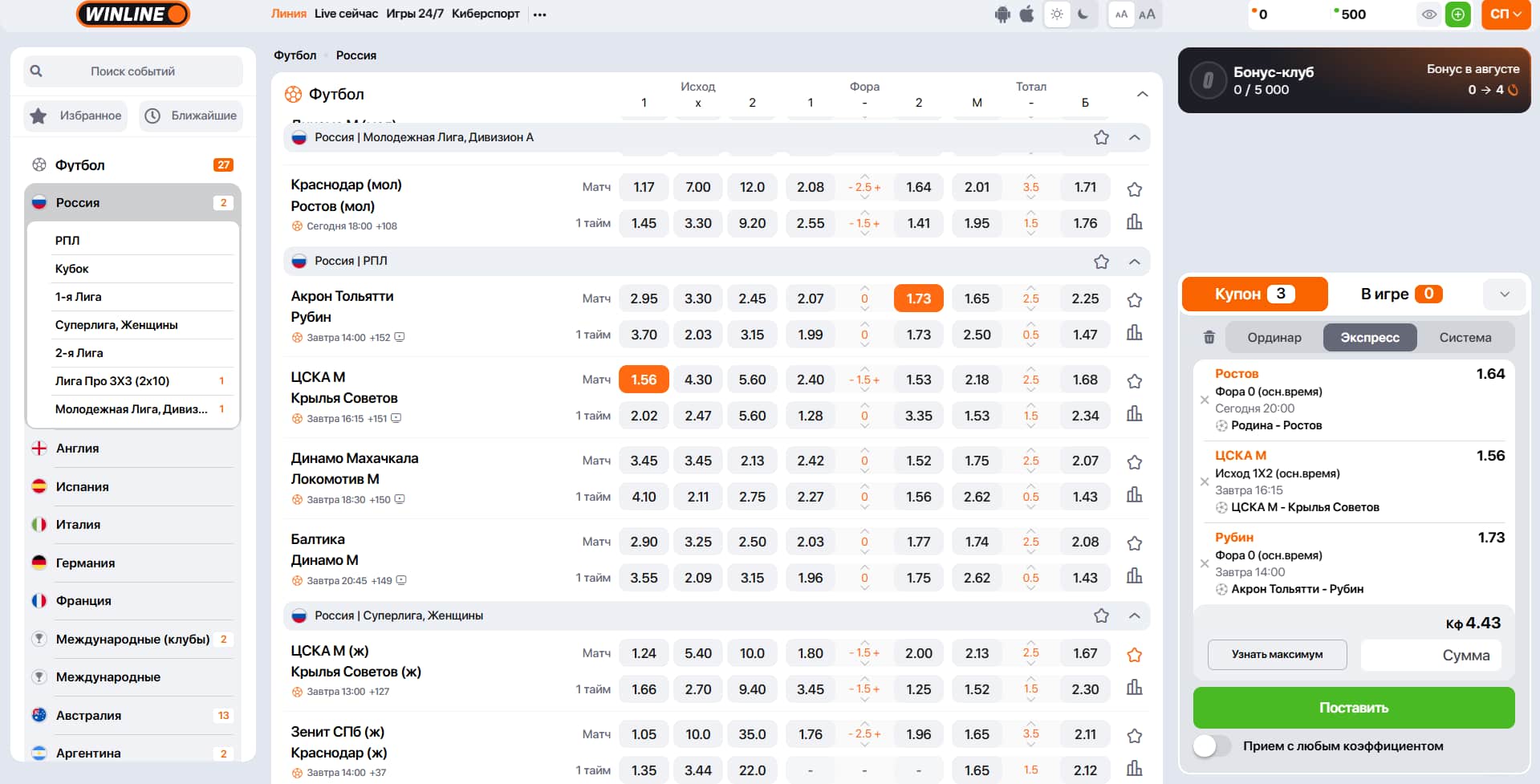The image size is (1540, 784).
Task: Hide balance with the eye icon
Action: point(1429,14)
